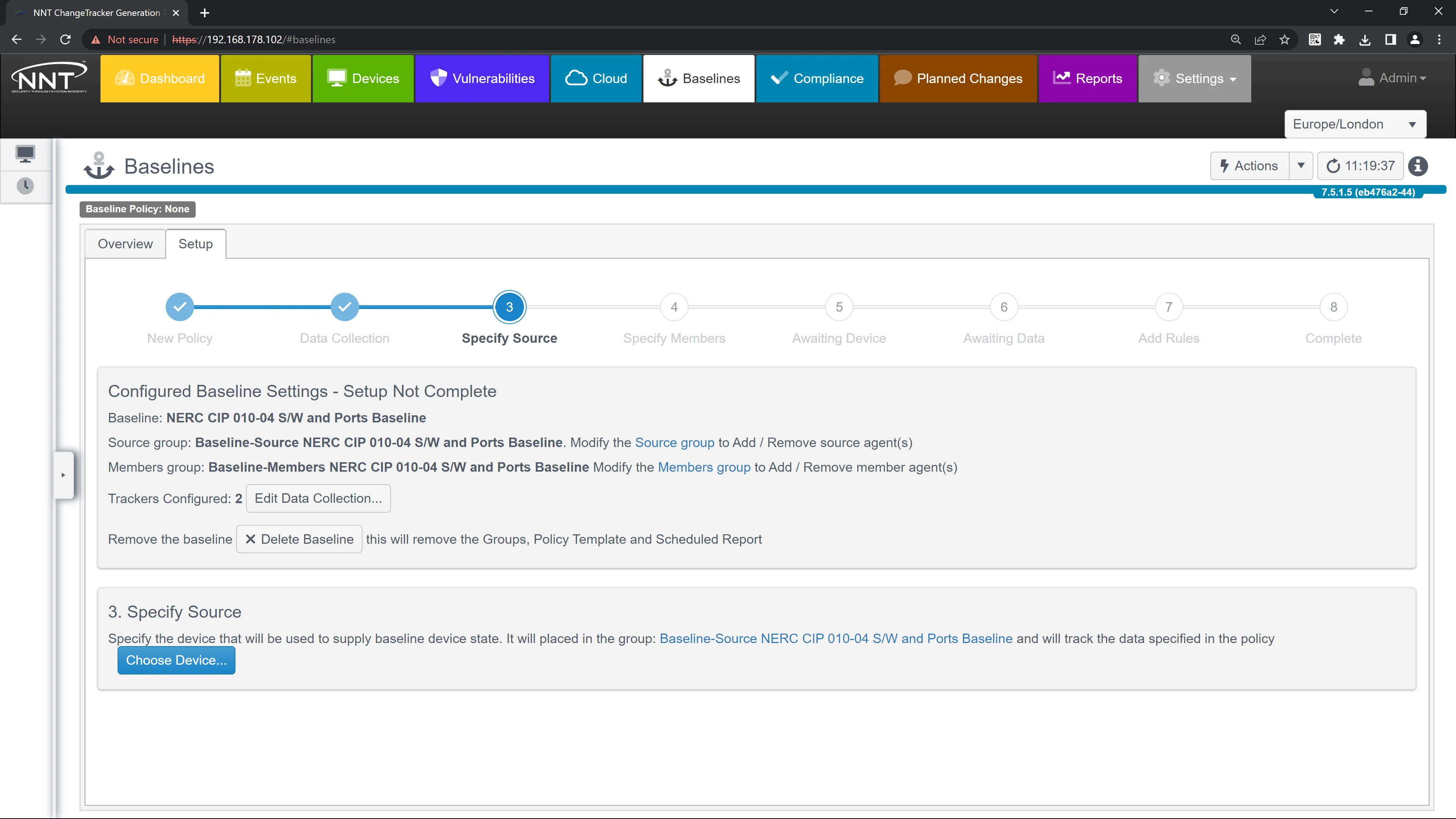Bookmark page with the star icon

coord(1285,39)
